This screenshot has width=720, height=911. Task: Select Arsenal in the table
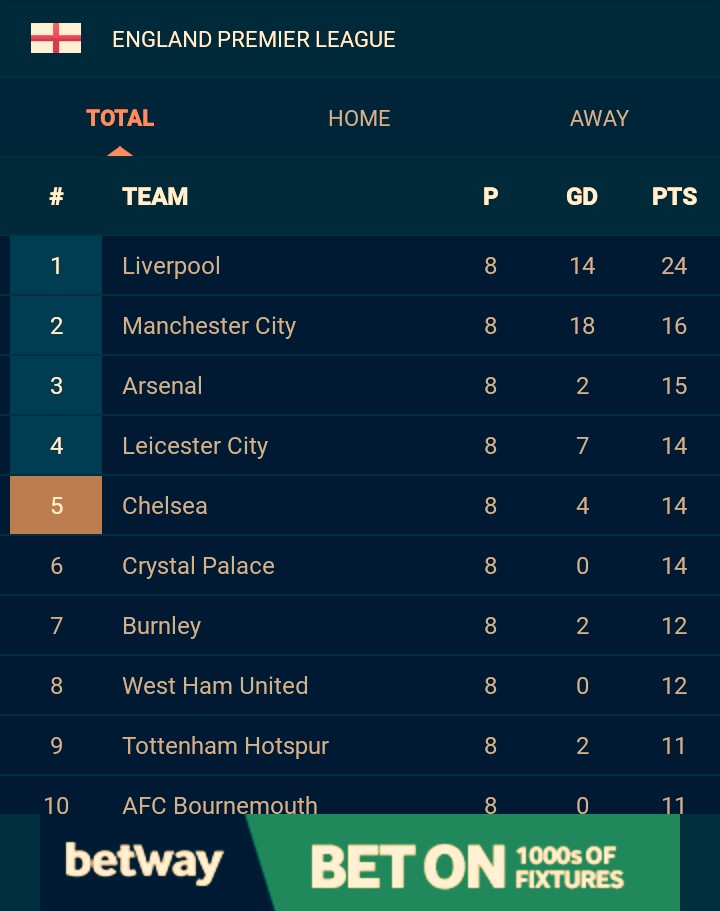tap(162, 386)
